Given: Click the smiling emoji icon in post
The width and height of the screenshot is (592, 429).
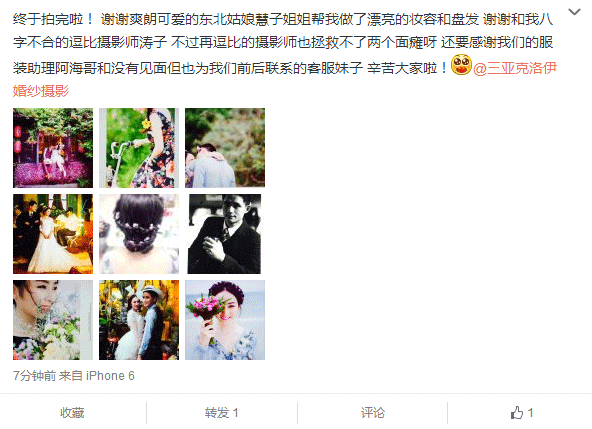Looking at the screenshot, I should (x=461, y=65).
